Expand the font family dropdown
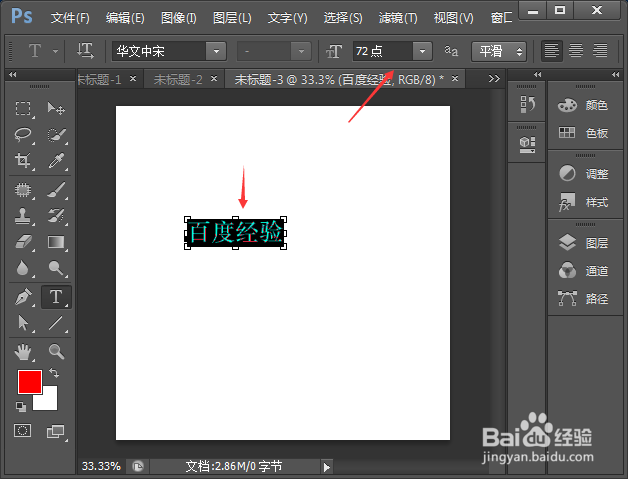 coord(216,51)
